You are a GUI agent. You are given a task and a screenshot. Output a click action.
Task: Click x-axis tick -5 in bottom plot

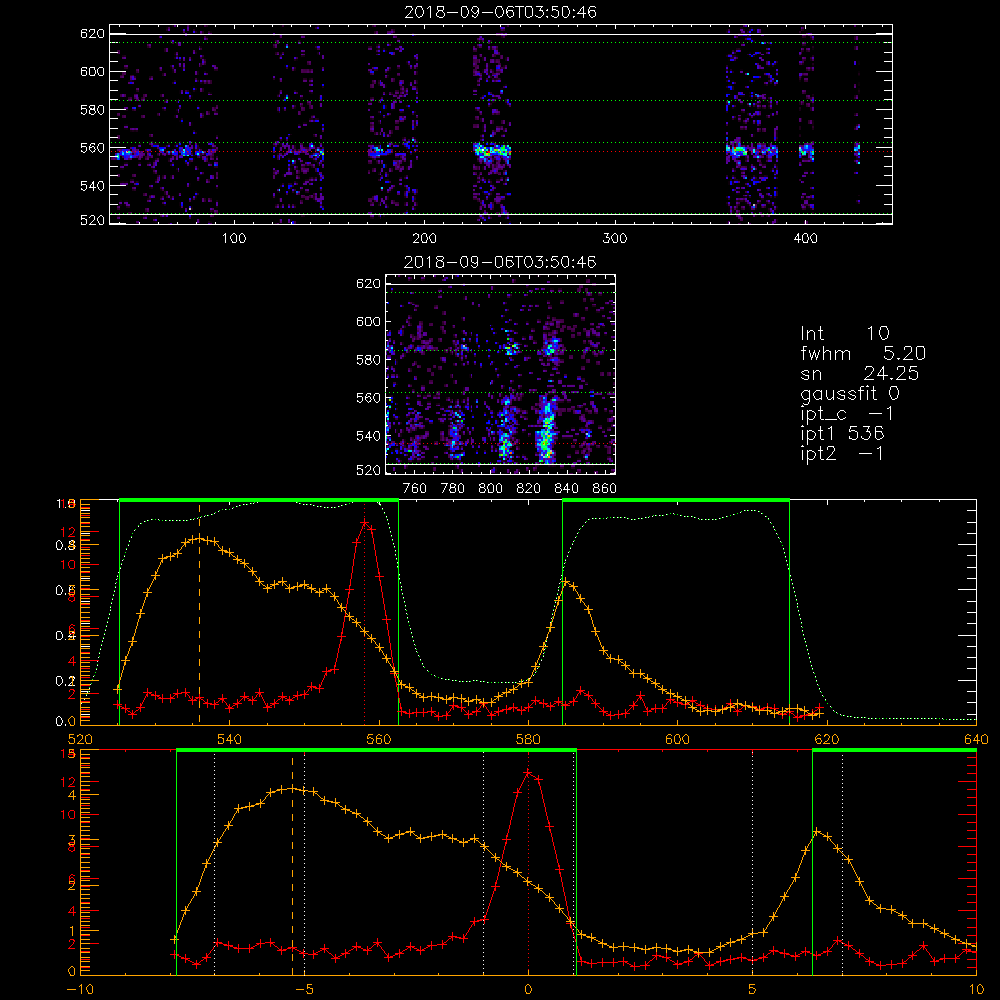click(304, 990)
